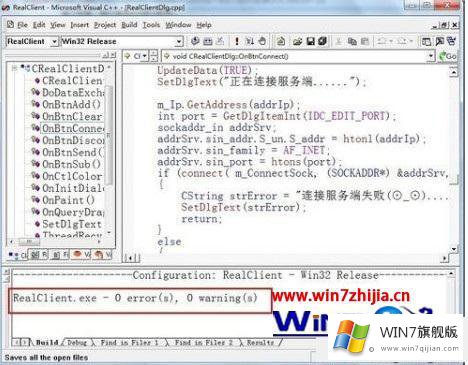Switch to Find in Files 1 tab

129,342
